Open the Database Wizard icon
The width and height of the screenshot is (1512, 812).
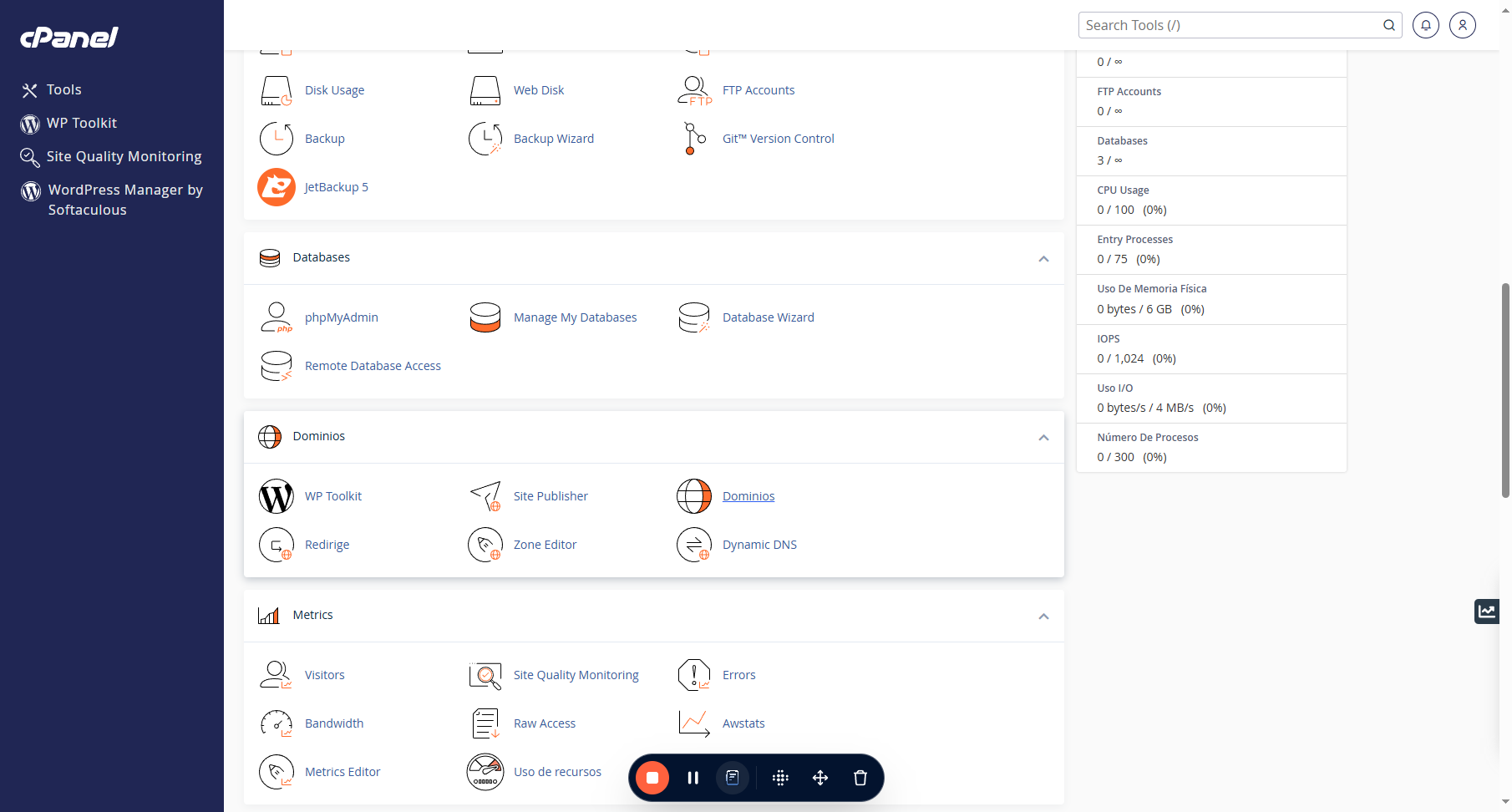(x=694, y=317)
